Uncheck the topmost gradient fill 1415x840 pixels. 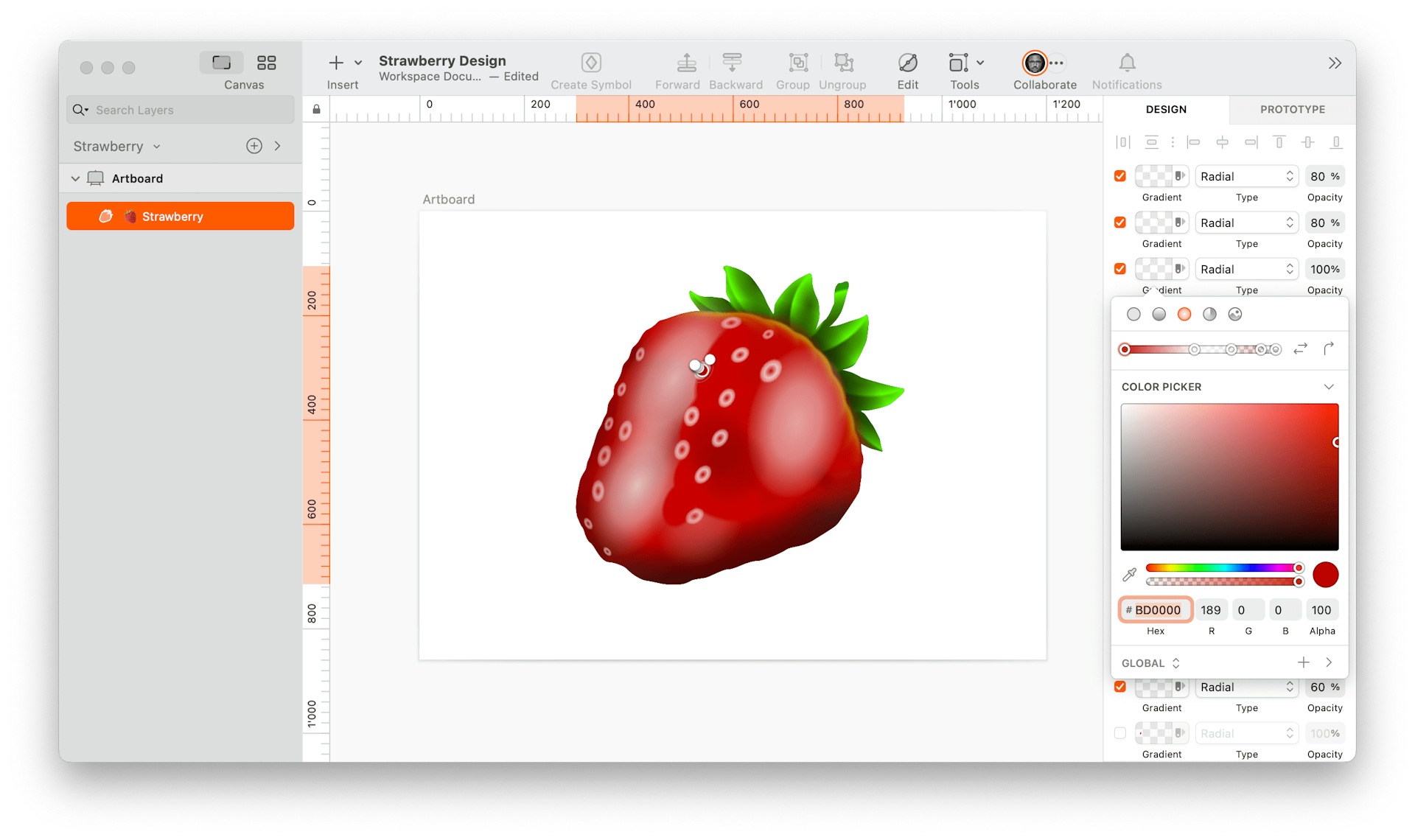point(1119,175)
